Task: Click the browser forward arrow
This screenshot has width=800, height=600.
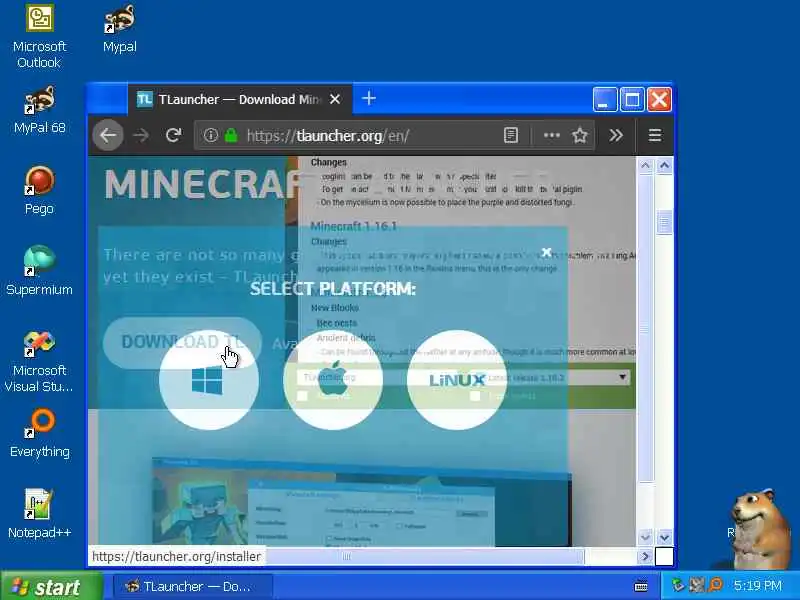Action: [141, 135]
